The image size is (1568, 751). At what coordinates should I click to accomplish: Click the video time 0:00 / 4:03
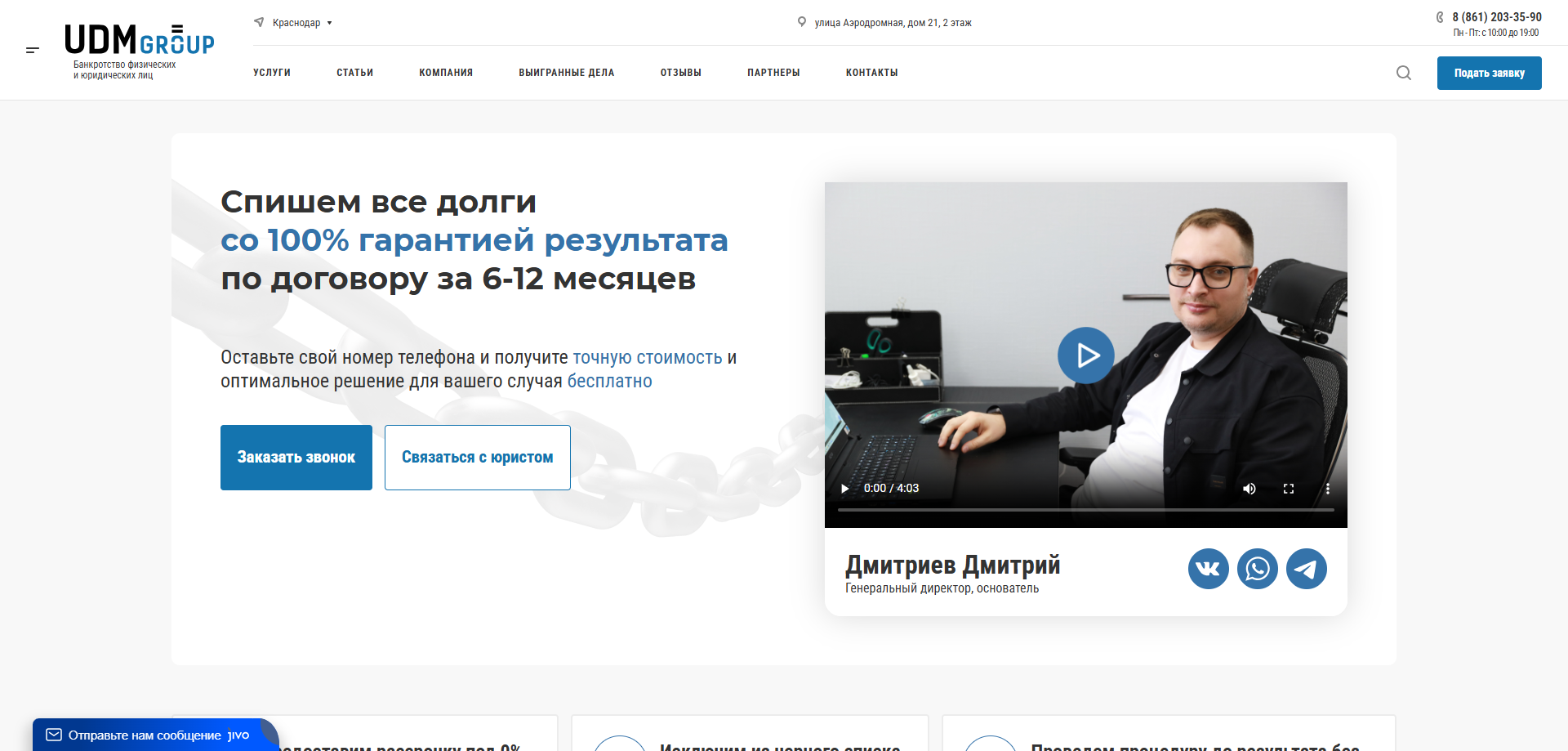(892, 489)
